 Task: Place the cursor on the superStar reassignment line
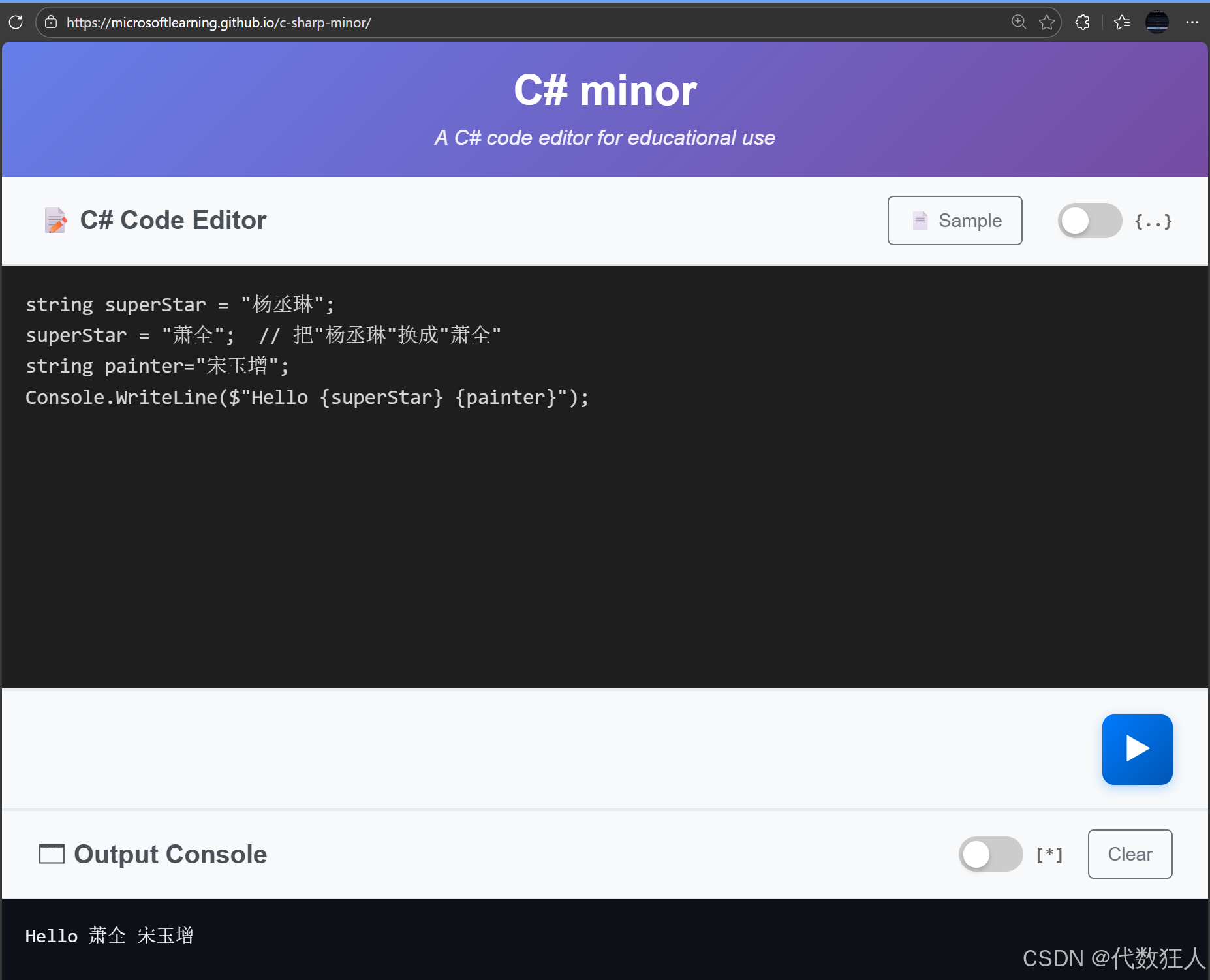tap(263, 335)
